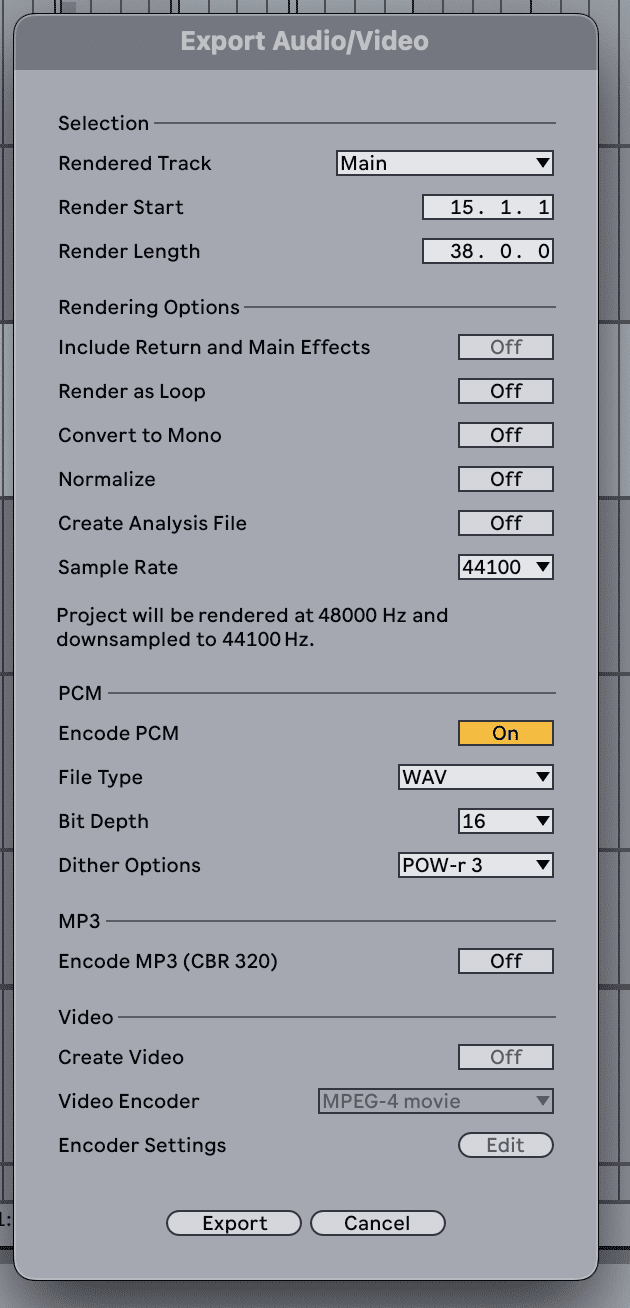Click the Render Start value field
The width and height of the screenshot is (630, 1308).
point(488,207)
